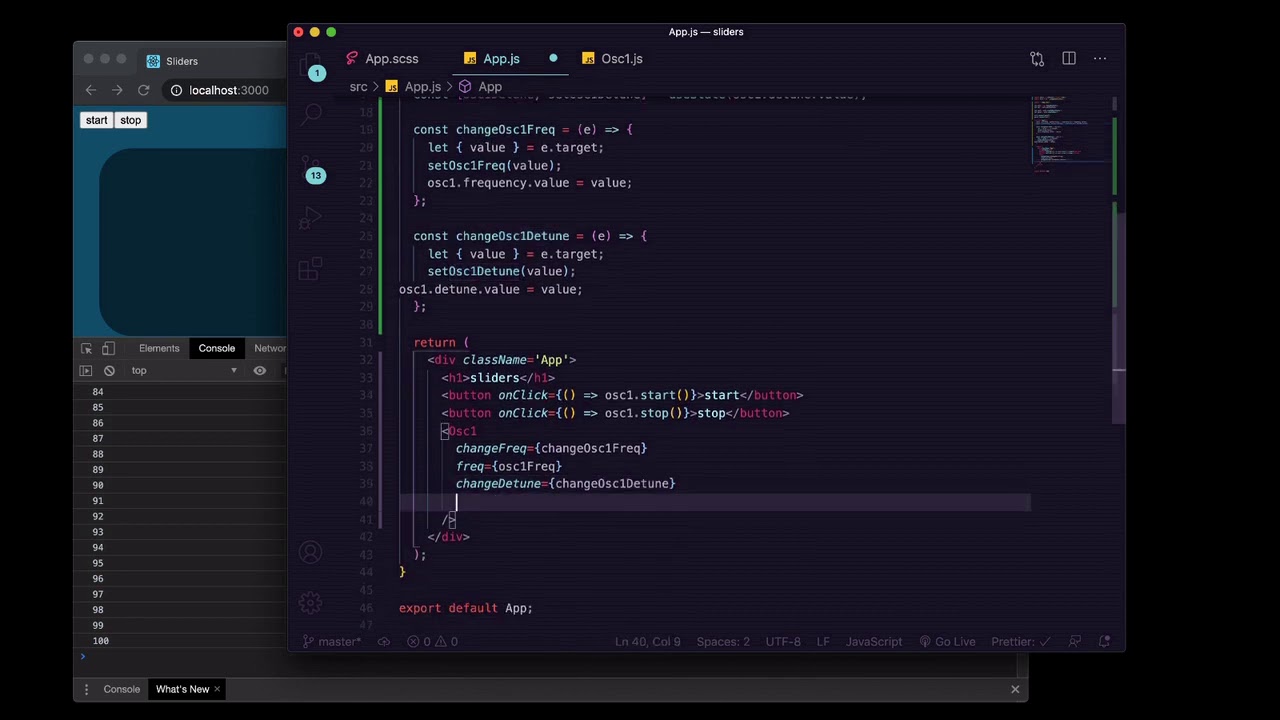Click 'export default App;' code line
Screen dimensions: 1280x720
click(x=466, y=608)
